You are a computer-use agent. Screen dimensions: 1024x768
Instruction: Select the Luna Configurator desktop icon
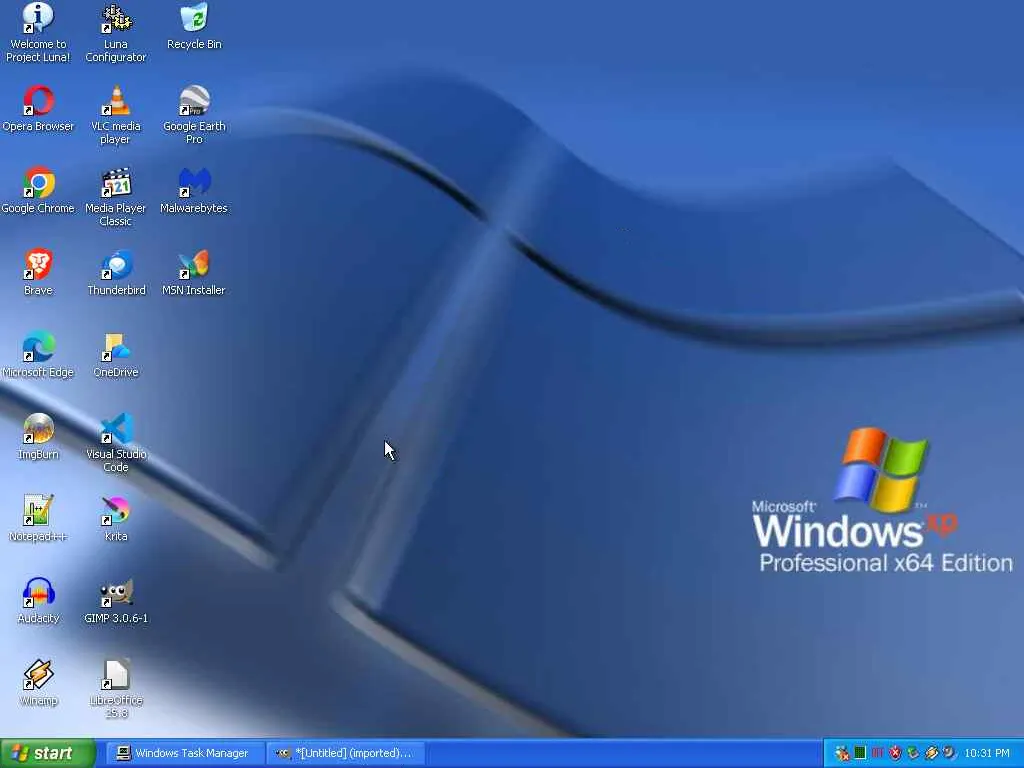(x=116, y=33)
